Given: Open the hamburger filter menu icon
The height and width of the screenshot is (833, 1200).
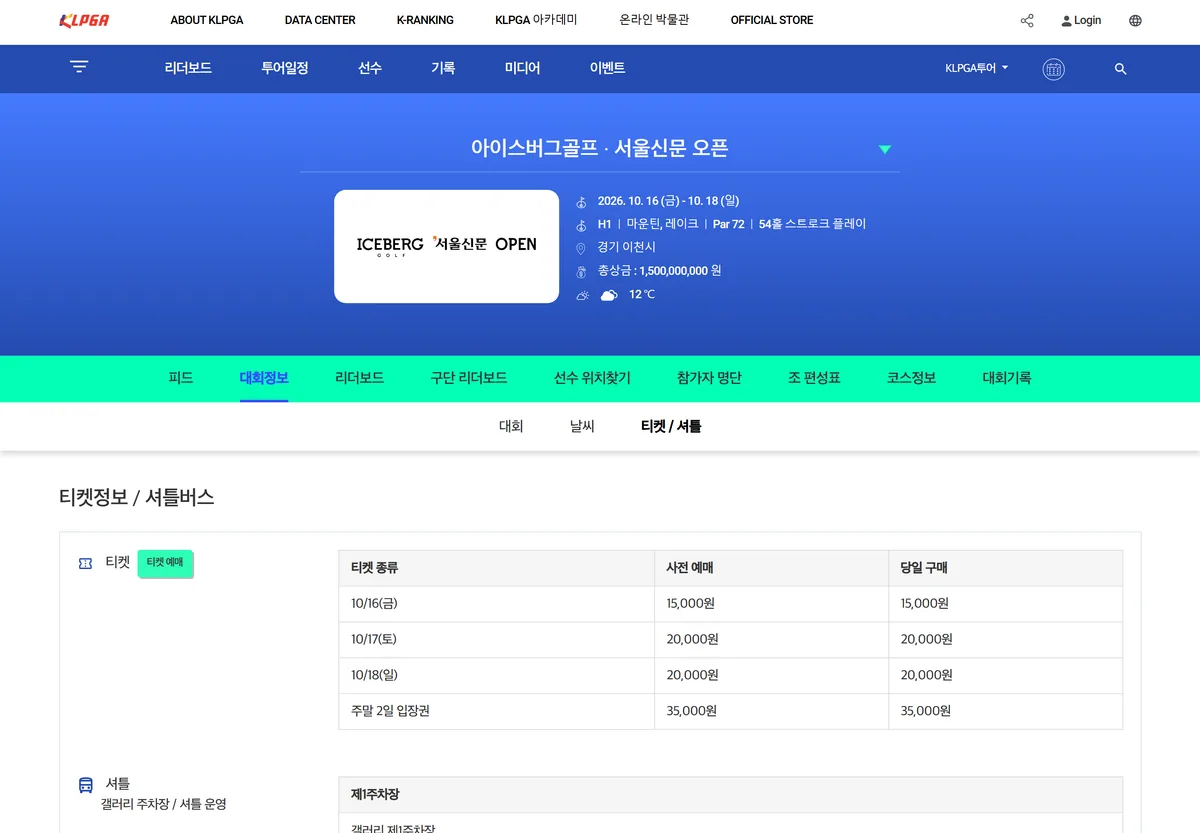Looking at the screenshot, I should pyautogui.click(x=79, y=67).
